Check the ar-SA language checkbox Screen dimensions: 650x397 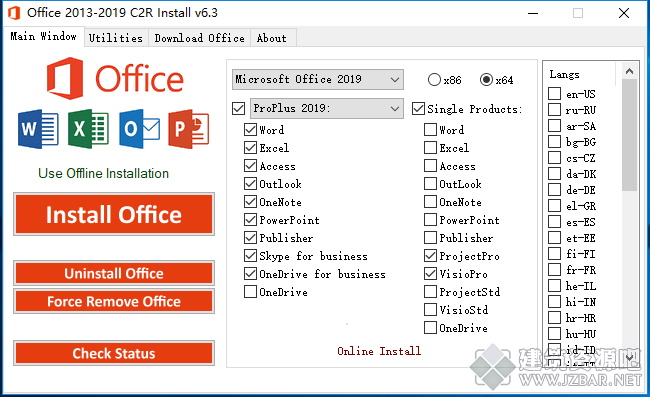click(555, 126)
